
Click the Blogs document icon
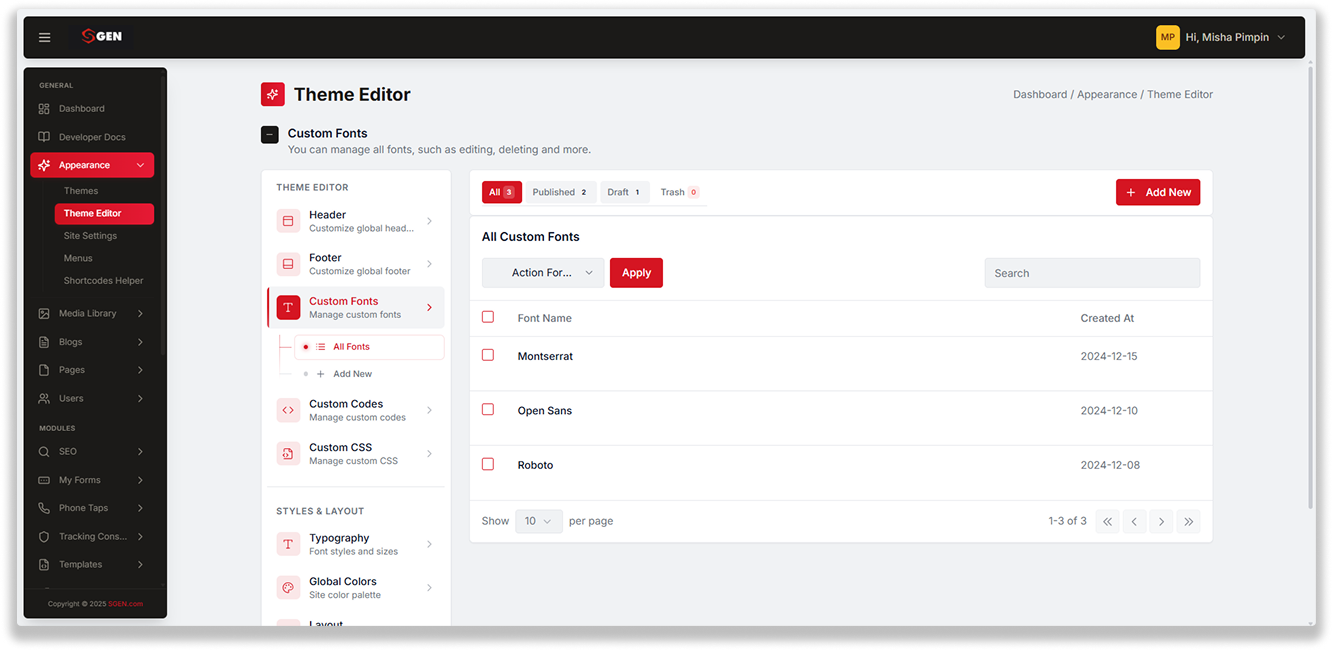[x=44, y=342]
